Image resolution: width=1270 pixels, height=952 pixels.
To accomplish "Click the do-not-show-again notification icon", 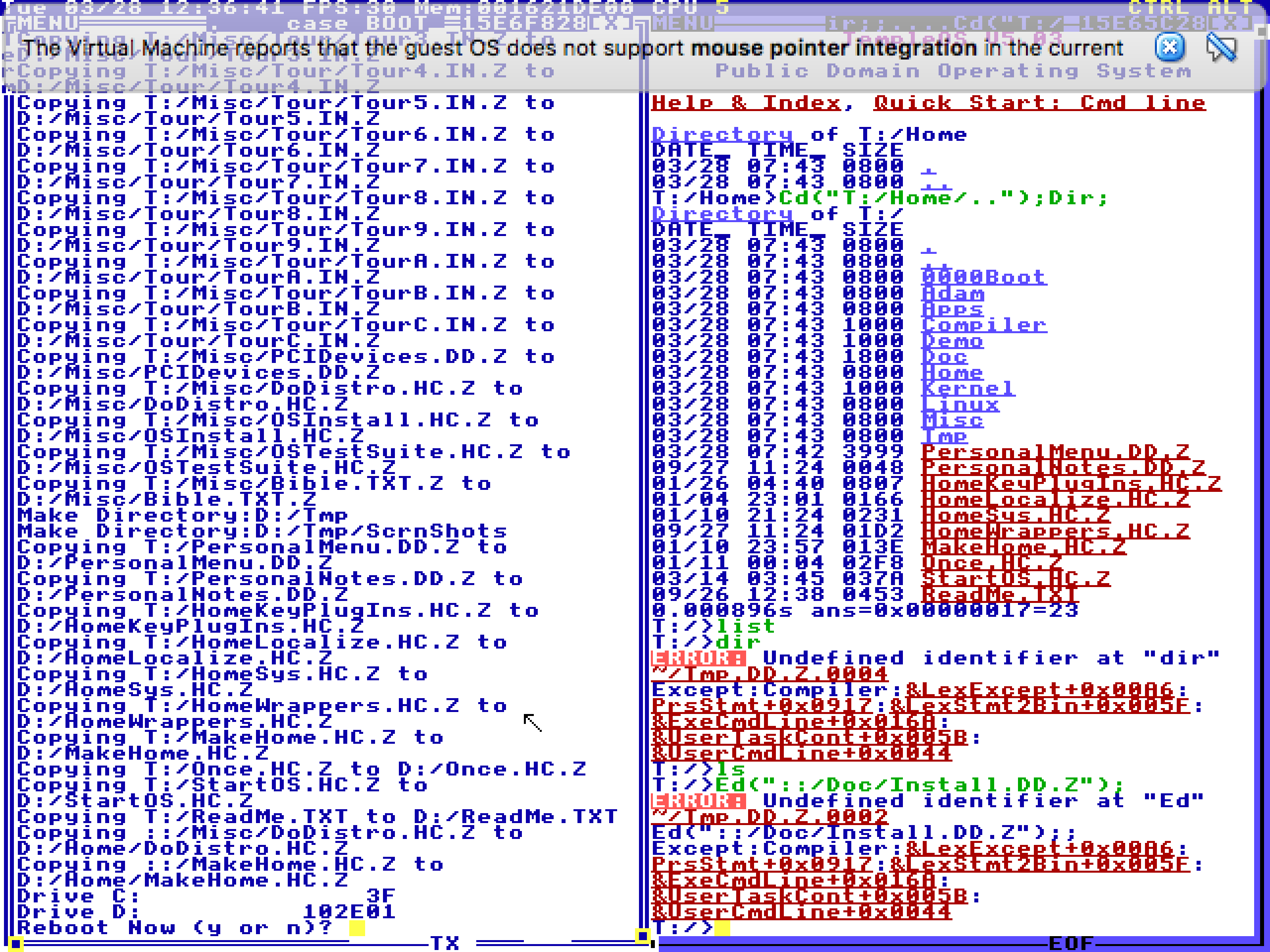I will click(x=1220, y=48).
